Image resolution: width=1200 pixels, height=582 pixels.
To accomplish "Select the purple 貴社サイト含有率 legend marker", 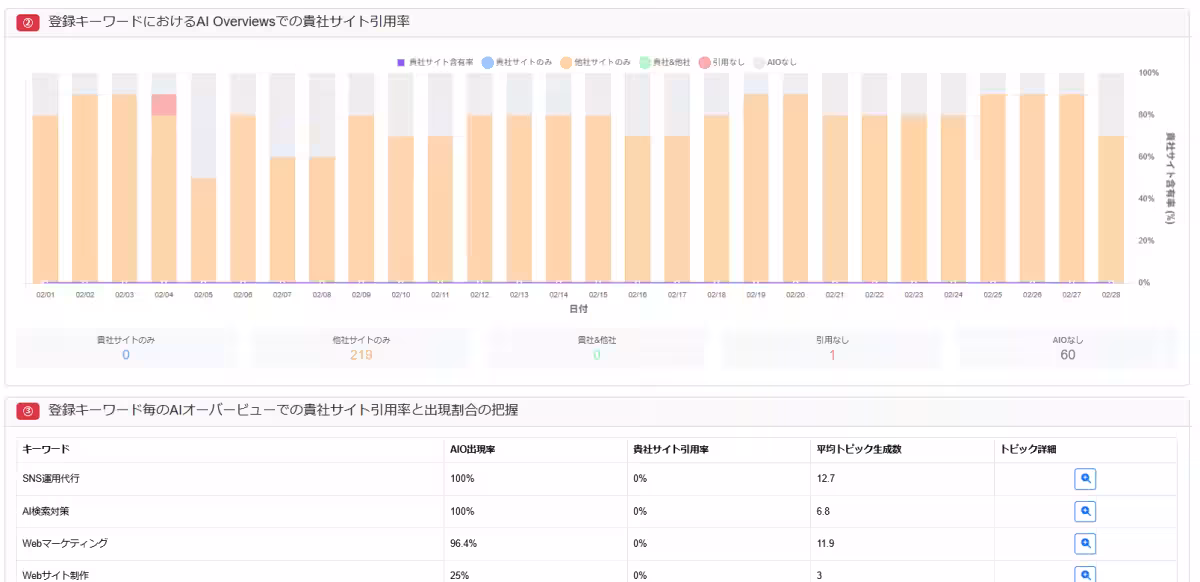I will pos(401,61).
